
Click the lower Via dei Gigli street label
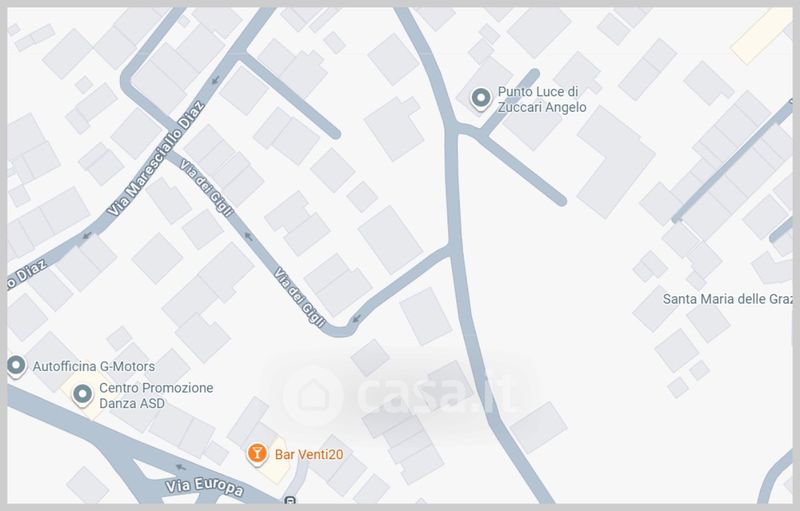click(299, 297)
